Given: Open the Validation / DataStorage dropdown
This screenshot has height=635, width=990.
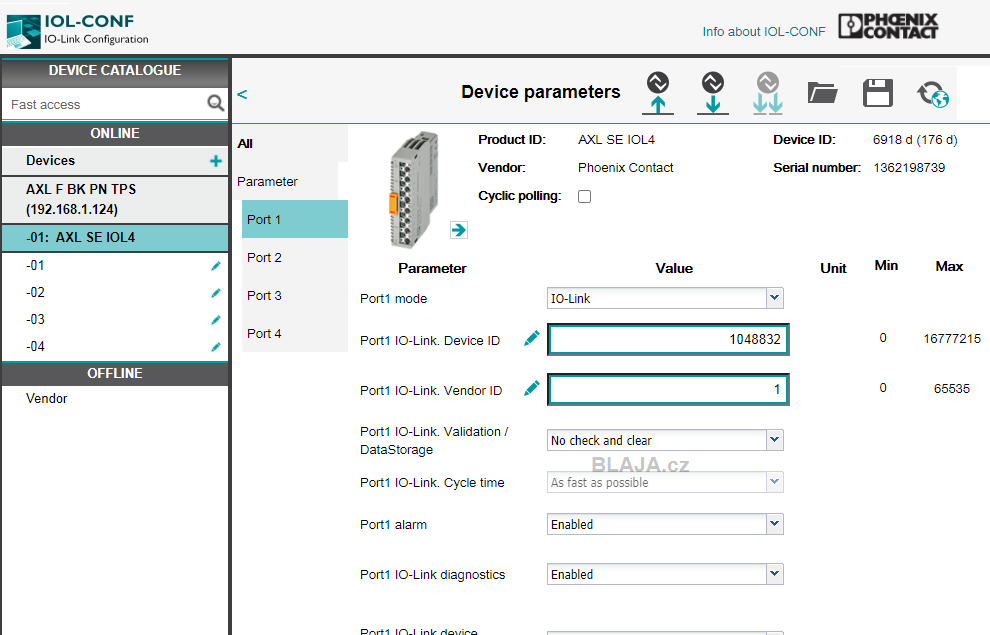Looking at the screenshot, I should [x=665, y=440].
